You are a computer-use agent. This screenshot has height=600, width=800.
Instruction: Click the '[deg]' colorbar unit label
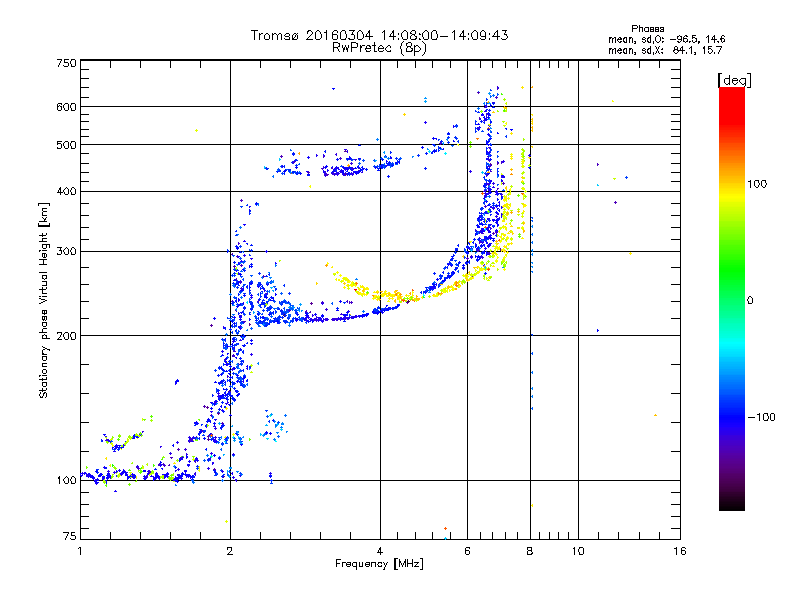pos(734,81)
